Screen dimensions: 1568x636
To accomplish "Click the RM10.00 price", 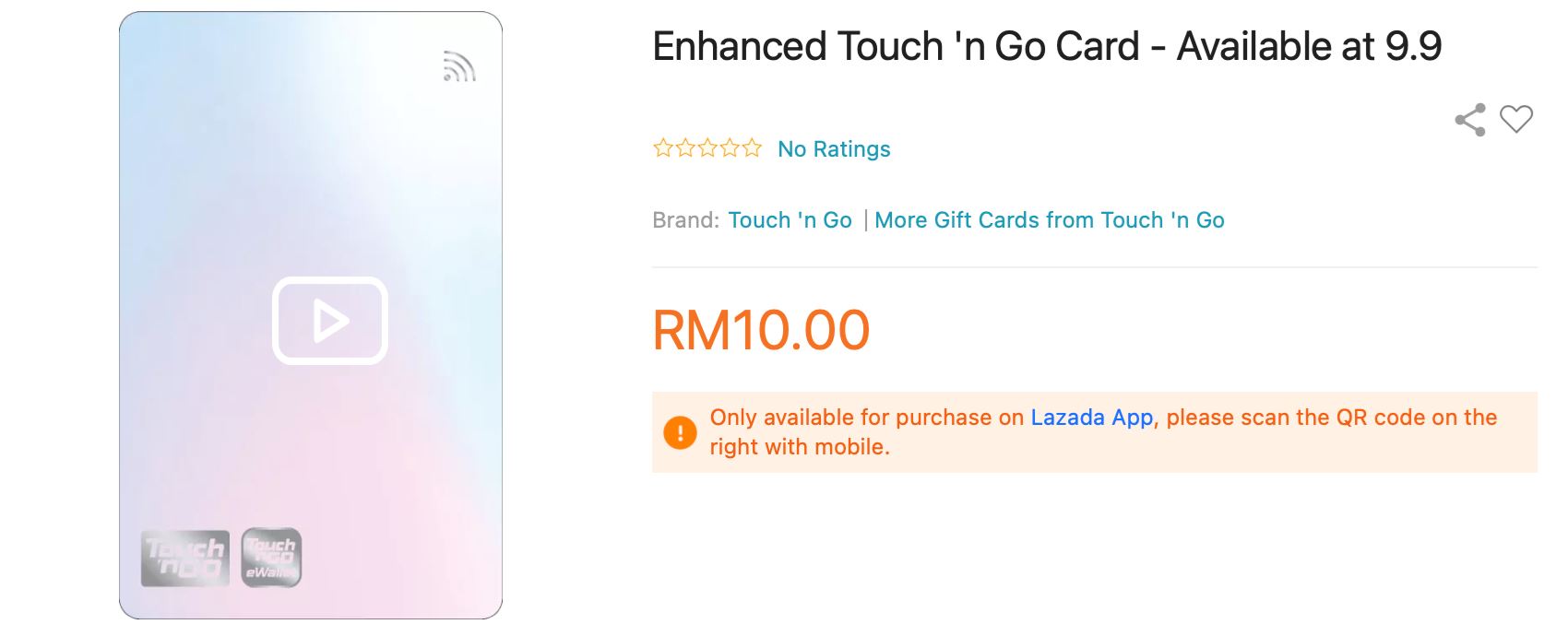I will 761,330.
